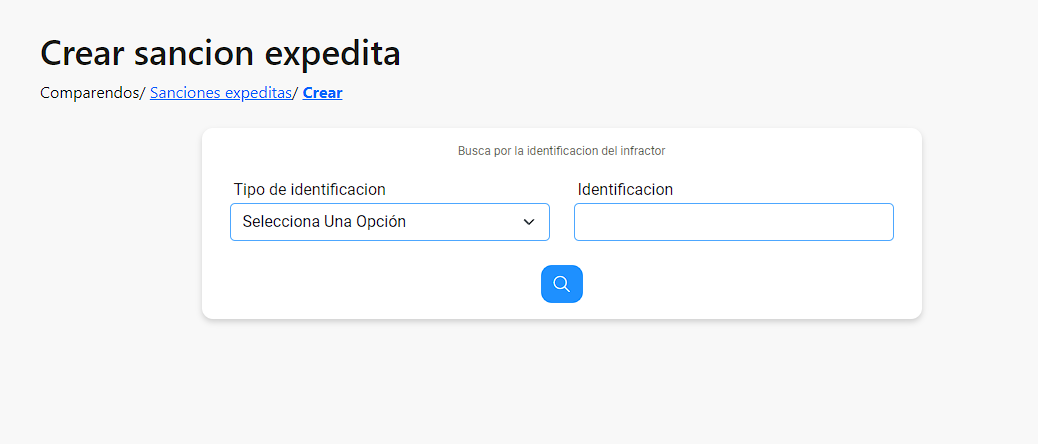Click the Tipo de identificacion label
Viewport: 1038px width, 444px height.
[310, 189]
